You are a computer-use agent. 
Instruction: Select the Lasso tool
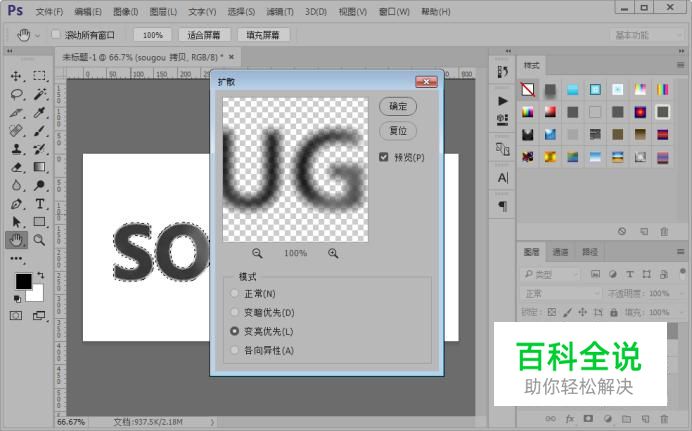pos(16,94)
